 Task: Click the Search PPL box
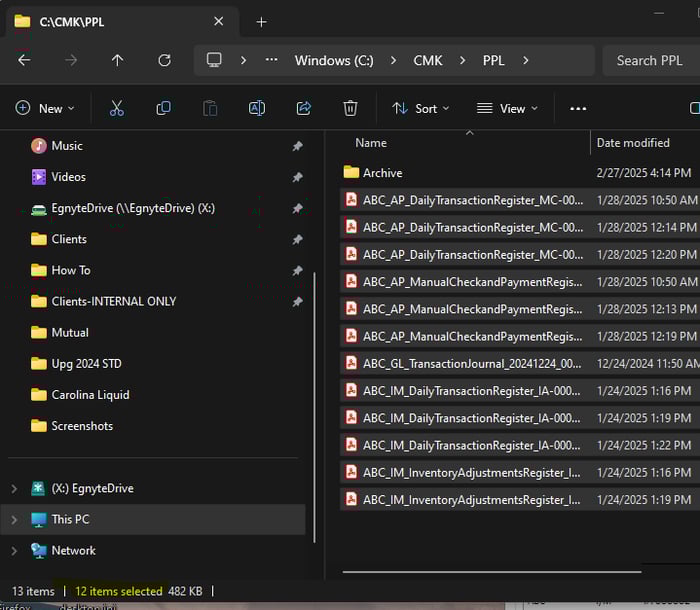click(x=650, y=60)
